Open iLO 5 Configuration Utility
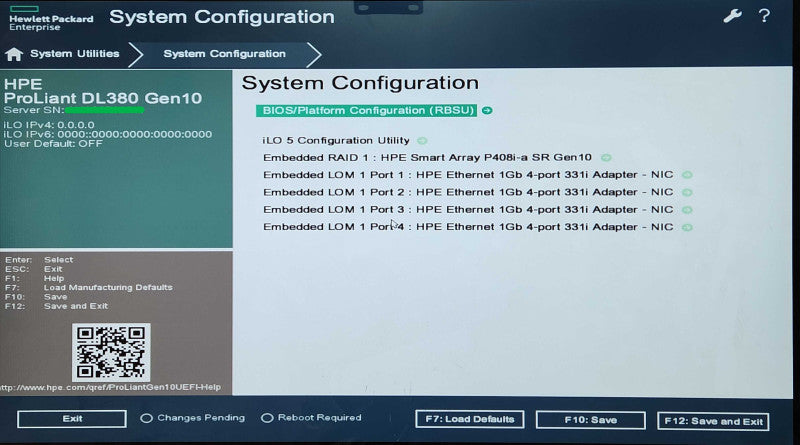The image size is (800, 445). click(336, 140)
